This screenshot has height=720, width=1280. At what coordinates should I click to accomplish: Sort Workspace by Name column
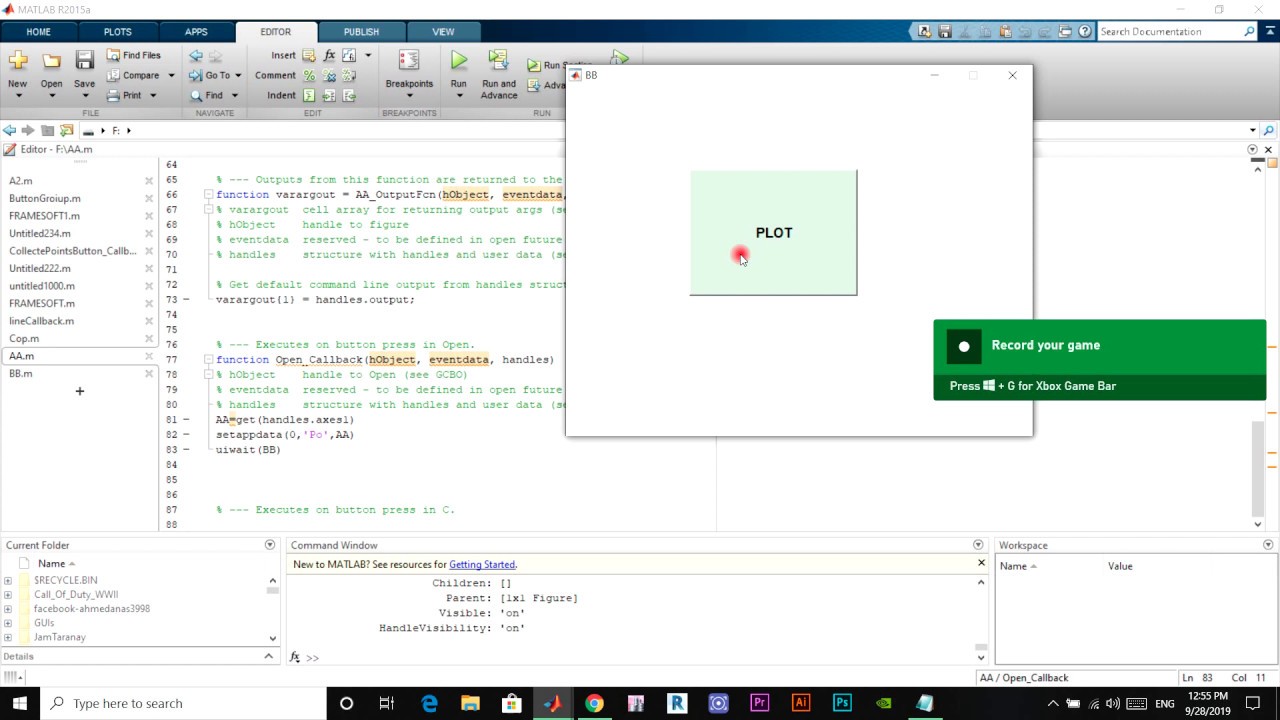[x=1019, y=566]
